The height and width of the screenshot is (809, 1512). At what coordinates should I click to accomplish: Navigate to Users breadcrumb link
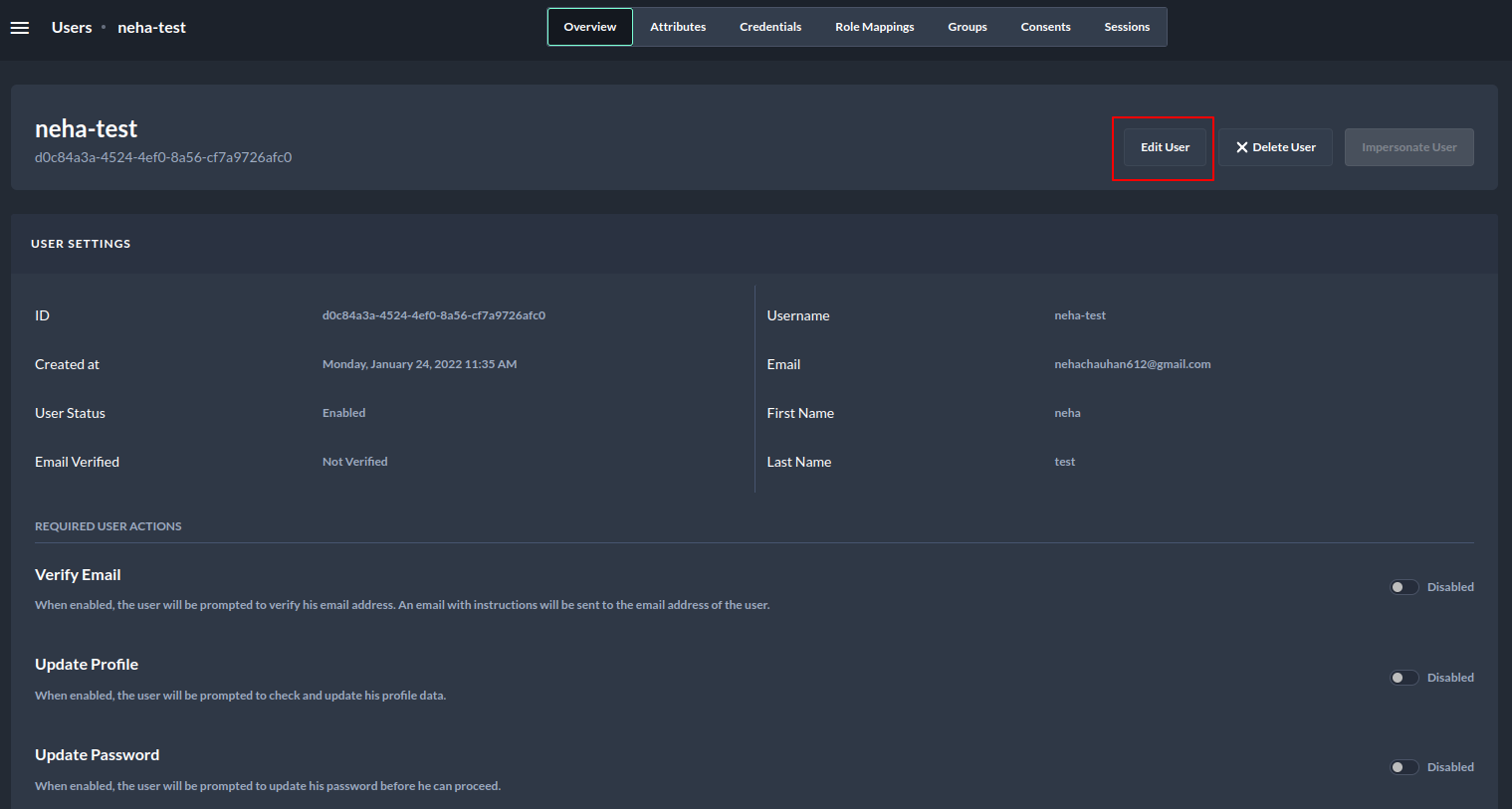72,28
